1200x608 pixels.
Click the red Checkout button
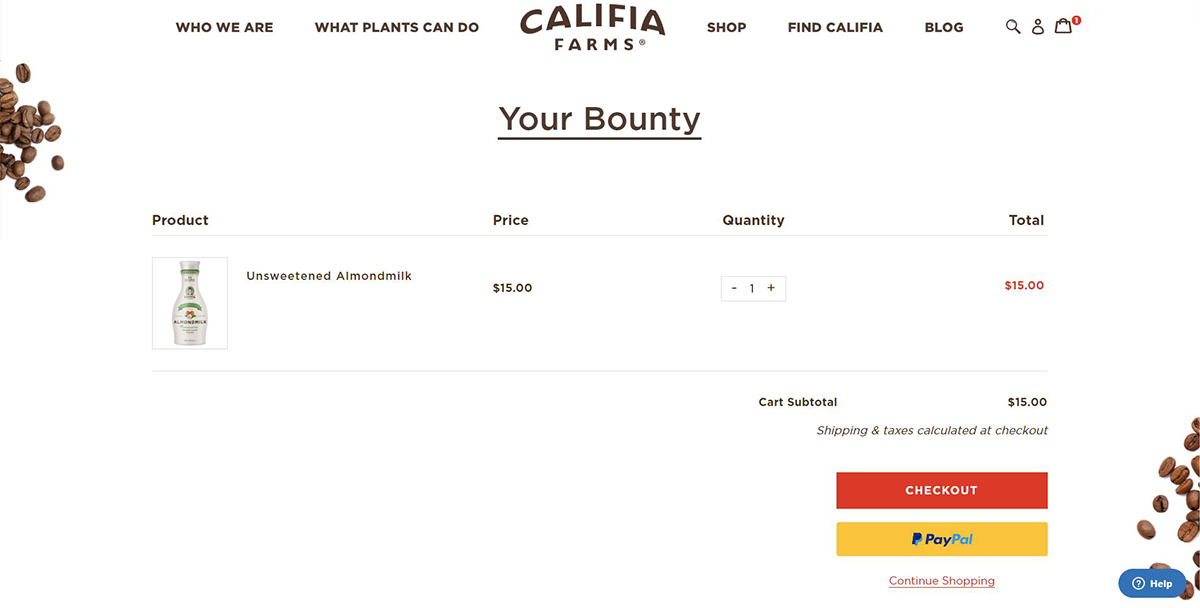point(942,490)
